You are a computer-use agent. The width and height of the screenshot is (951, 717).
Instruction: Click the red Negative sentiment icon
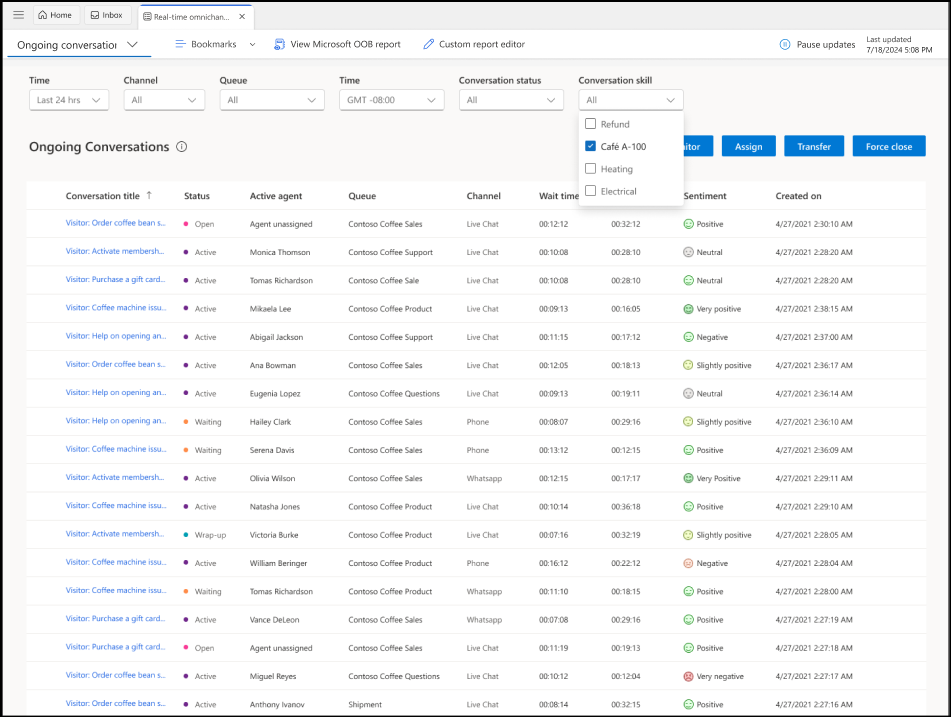pyautogui.click(x=689, y=563)
